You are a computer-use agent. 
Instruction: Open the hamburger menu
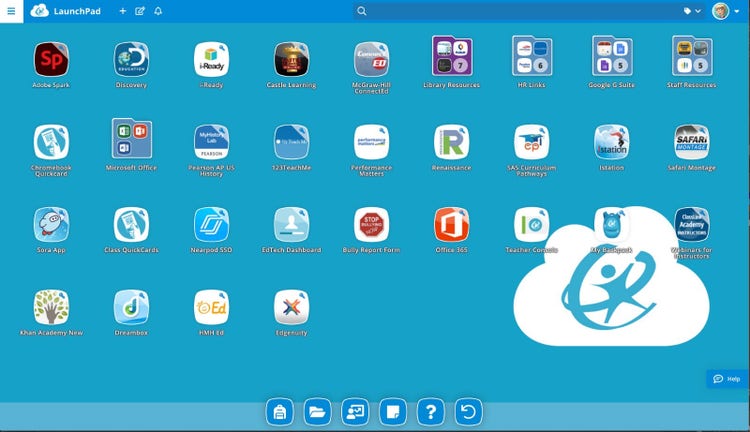[11, 11]
